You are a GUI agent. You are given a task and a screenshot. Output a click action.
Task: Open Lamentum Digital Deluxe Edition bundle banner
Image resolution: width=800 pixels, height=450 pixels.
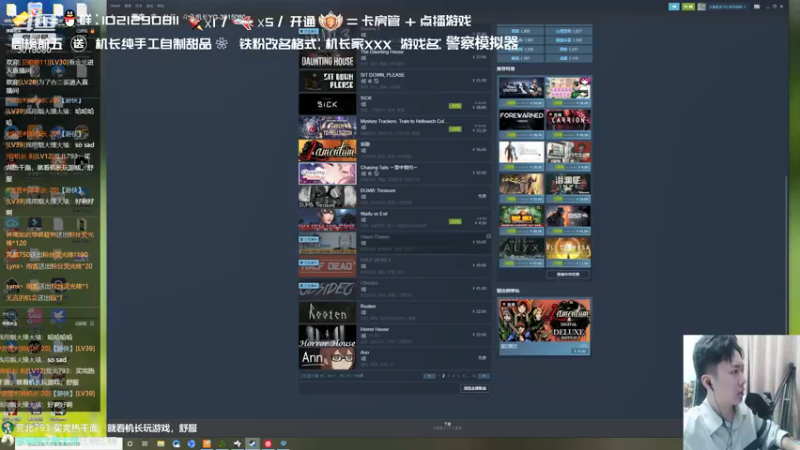[x=544, y=327]
